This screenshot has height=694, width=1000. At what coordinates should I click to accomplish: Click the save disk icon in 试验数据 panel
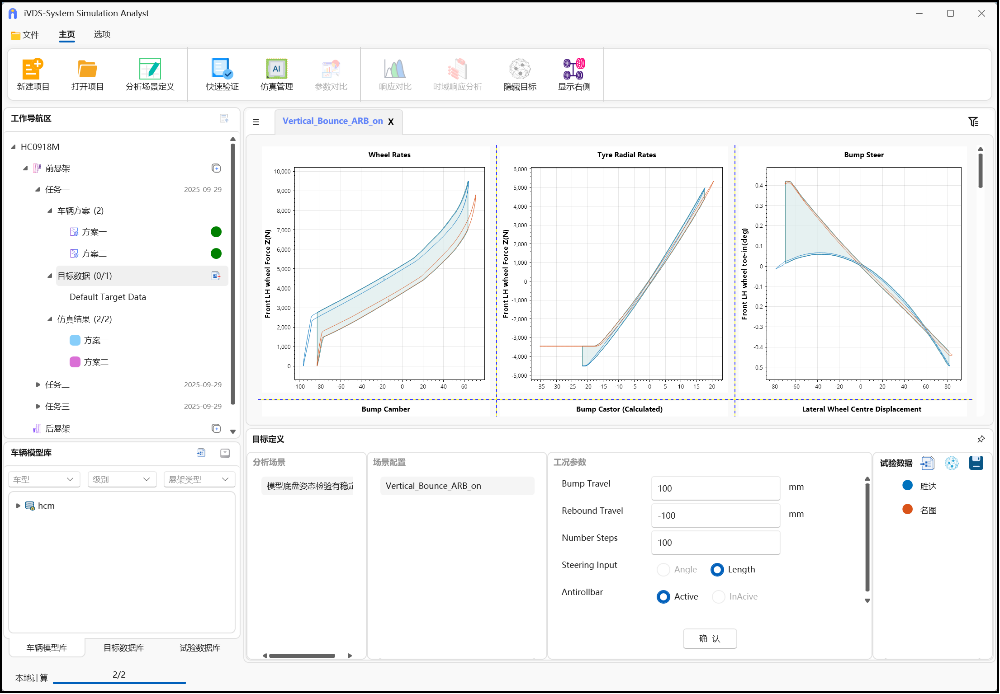click(x=976, y=463)
